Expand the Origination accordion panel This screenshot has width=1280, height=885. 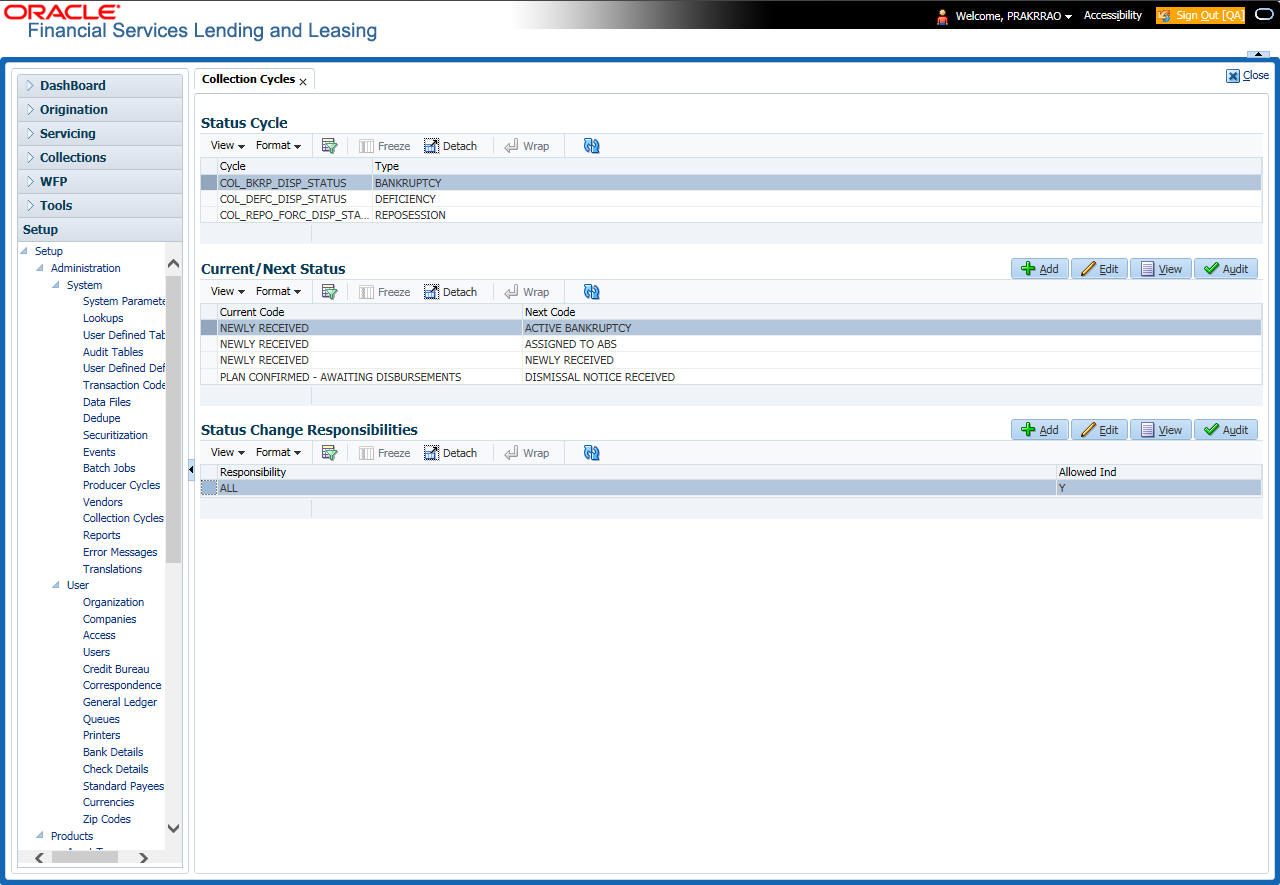100,110
